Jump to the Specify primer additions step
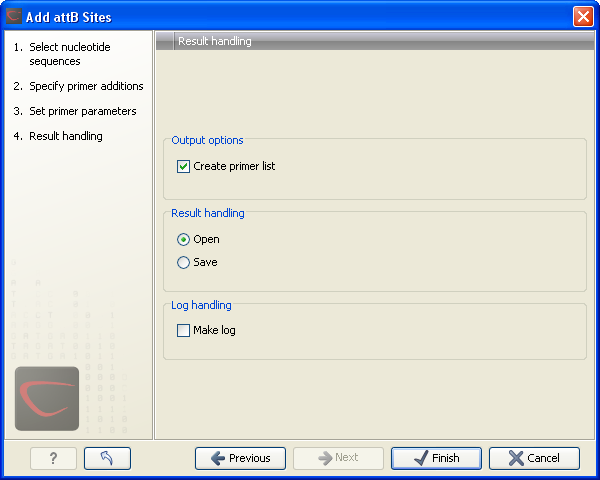Image resolution: width=600 pixels, height=480 pixels. point(85,86)
